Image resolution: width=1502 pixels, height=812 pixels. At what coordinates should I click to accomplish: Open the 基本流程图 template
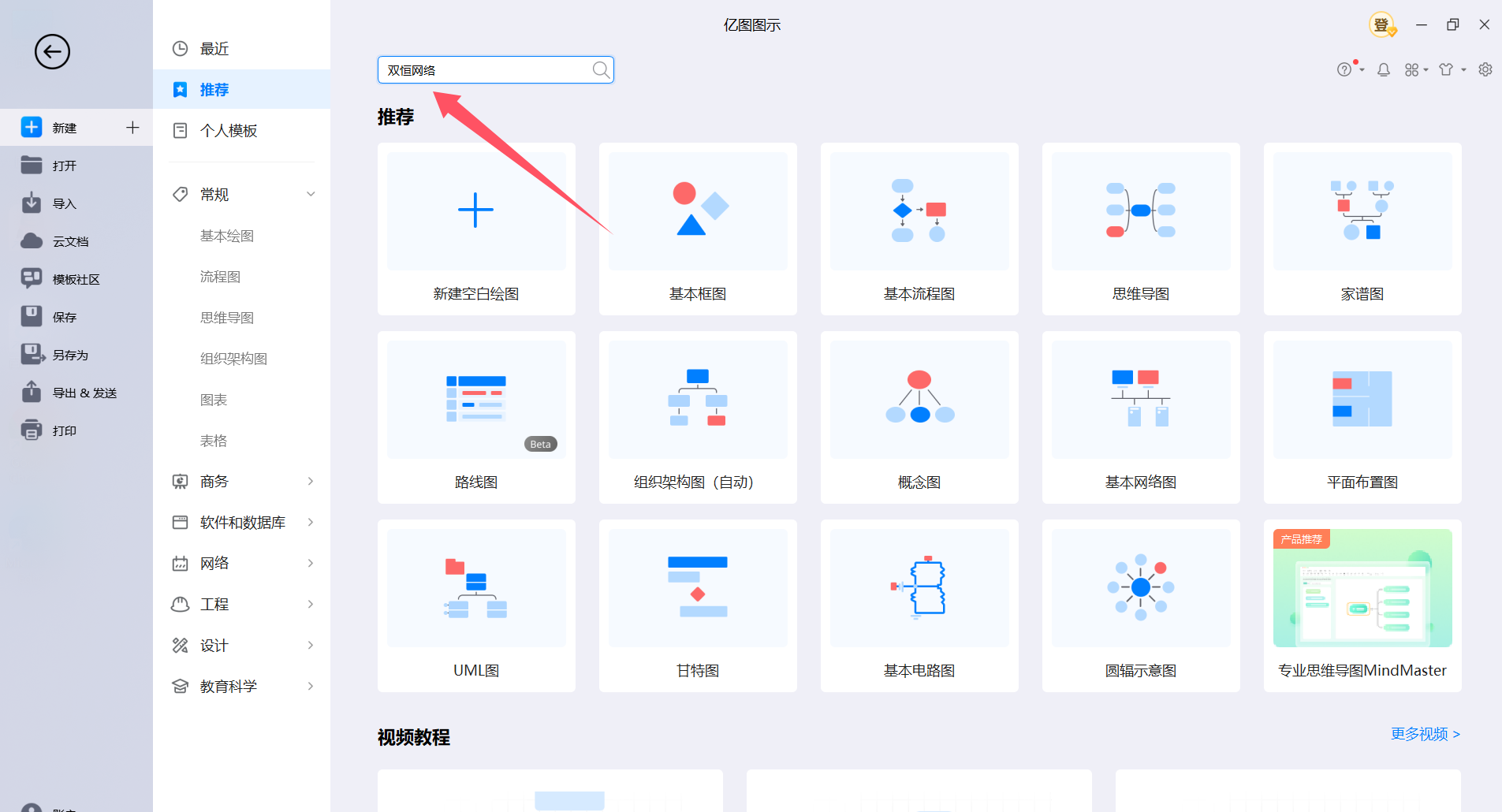tap(919, 229)
